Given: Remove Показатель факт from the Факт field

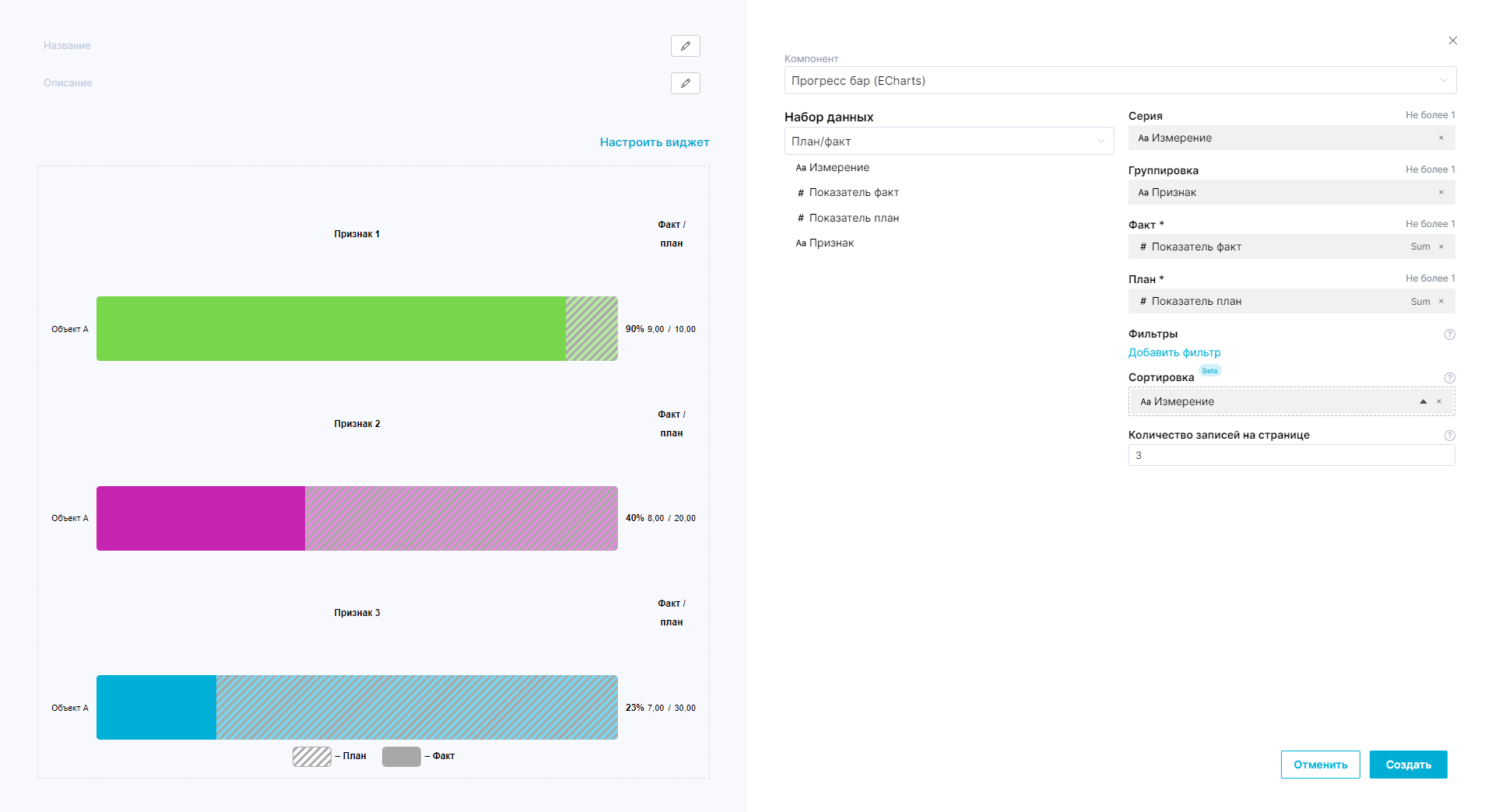Looking at the screenshot, I should tap(1441, 247).
